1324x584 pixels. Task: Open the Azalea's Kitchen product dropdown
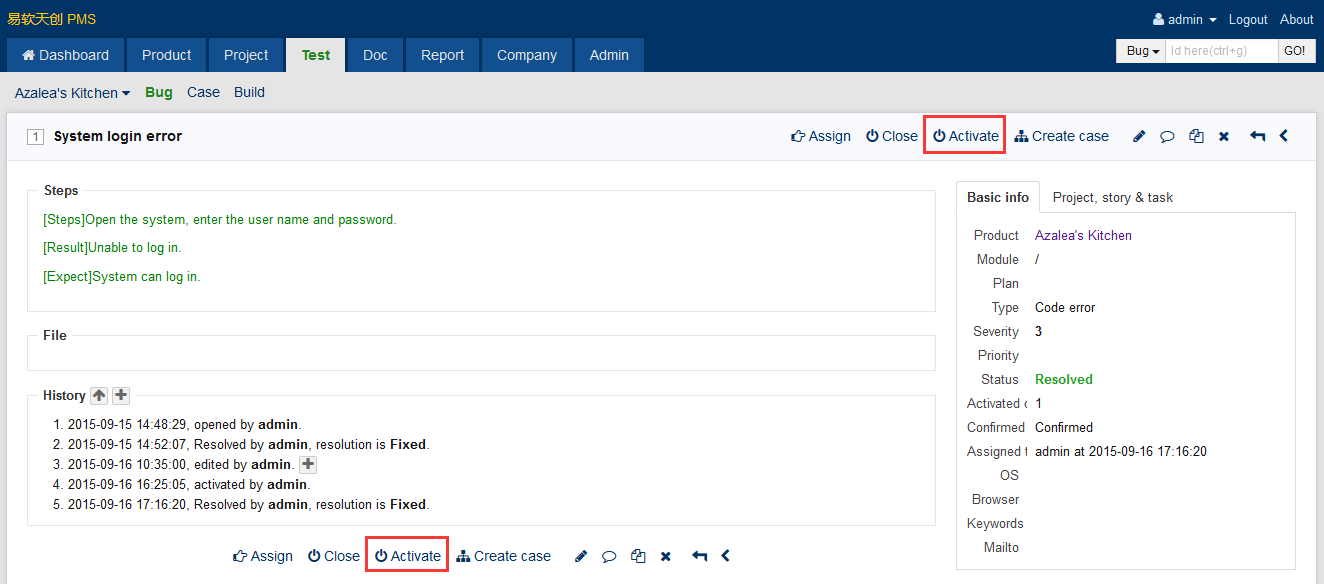[x=72, y=93]
